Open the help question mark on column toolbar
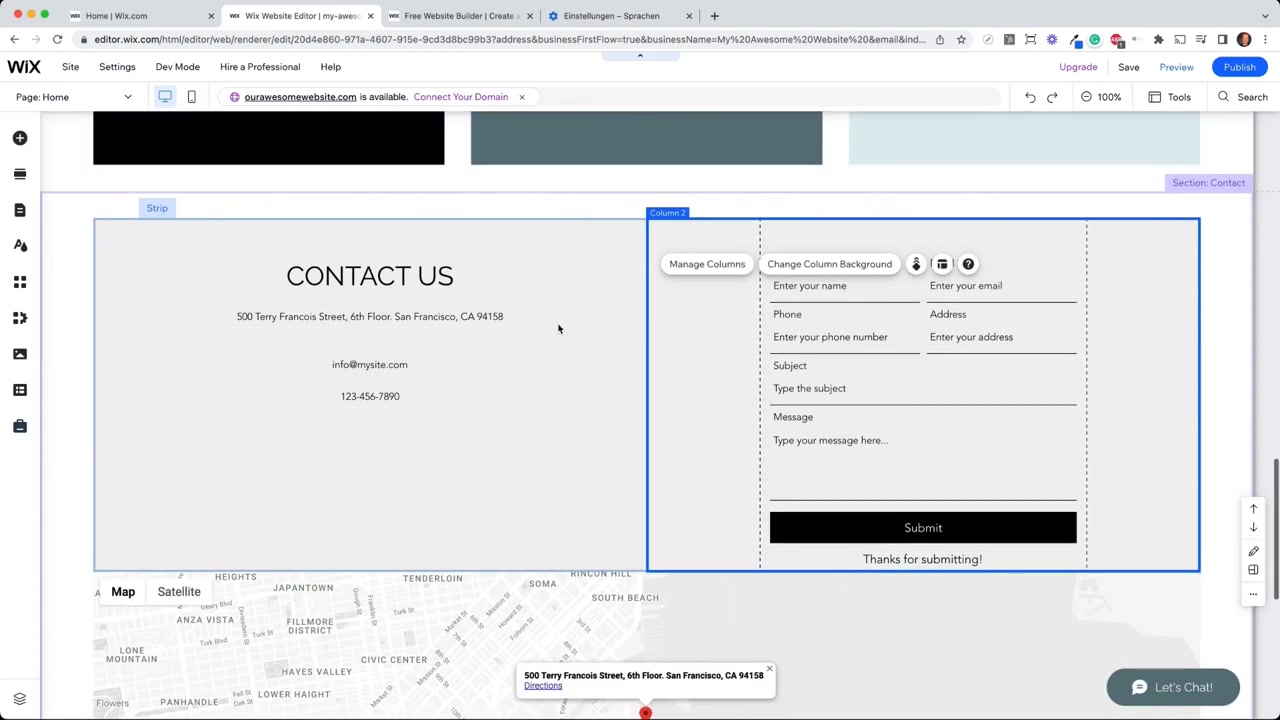This screenshot has height=720, width=1280. [x=968, y=264]
